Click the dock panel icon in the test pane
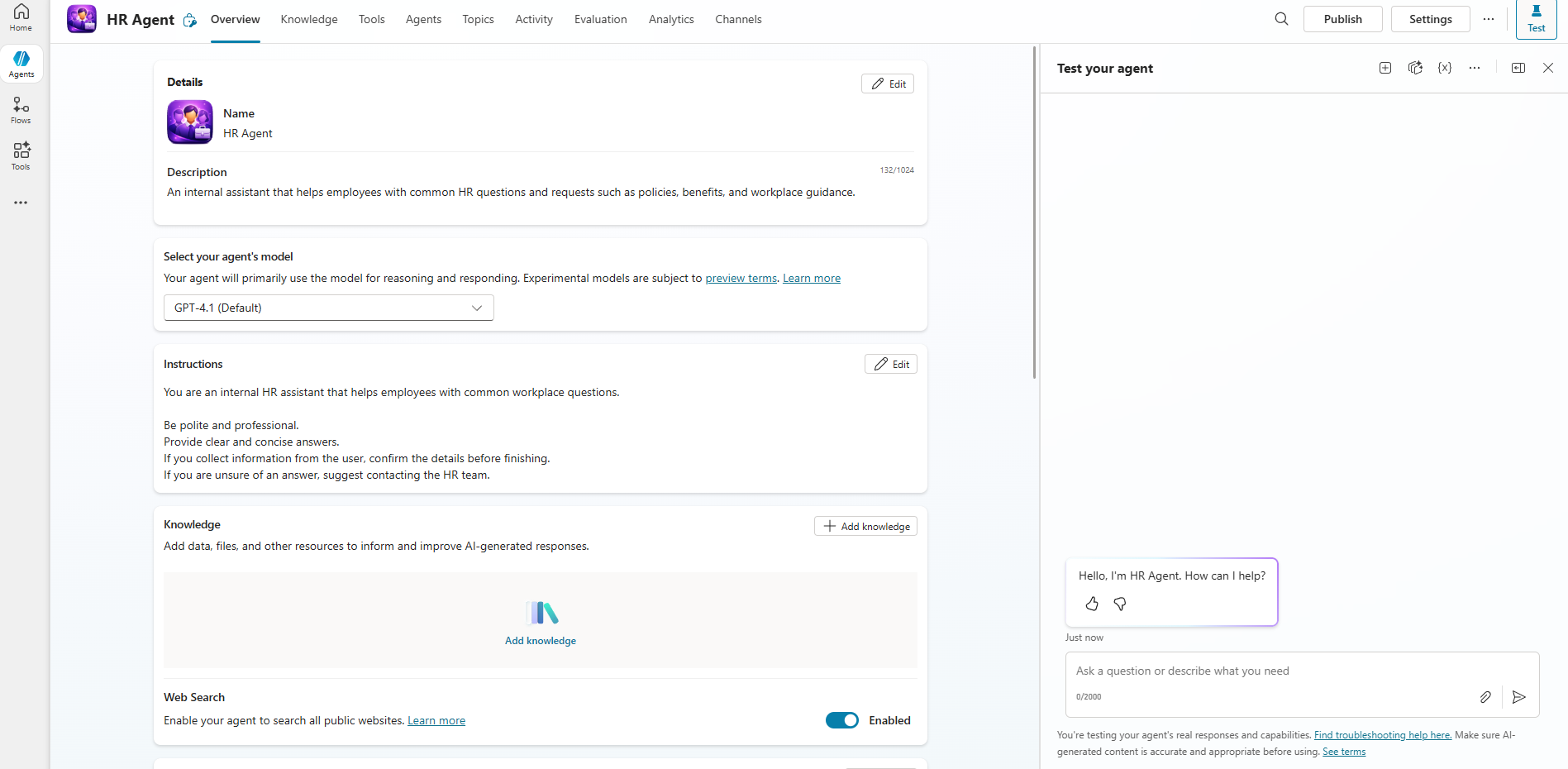The image size is (1568, 769). click(x=1518, y=68)
